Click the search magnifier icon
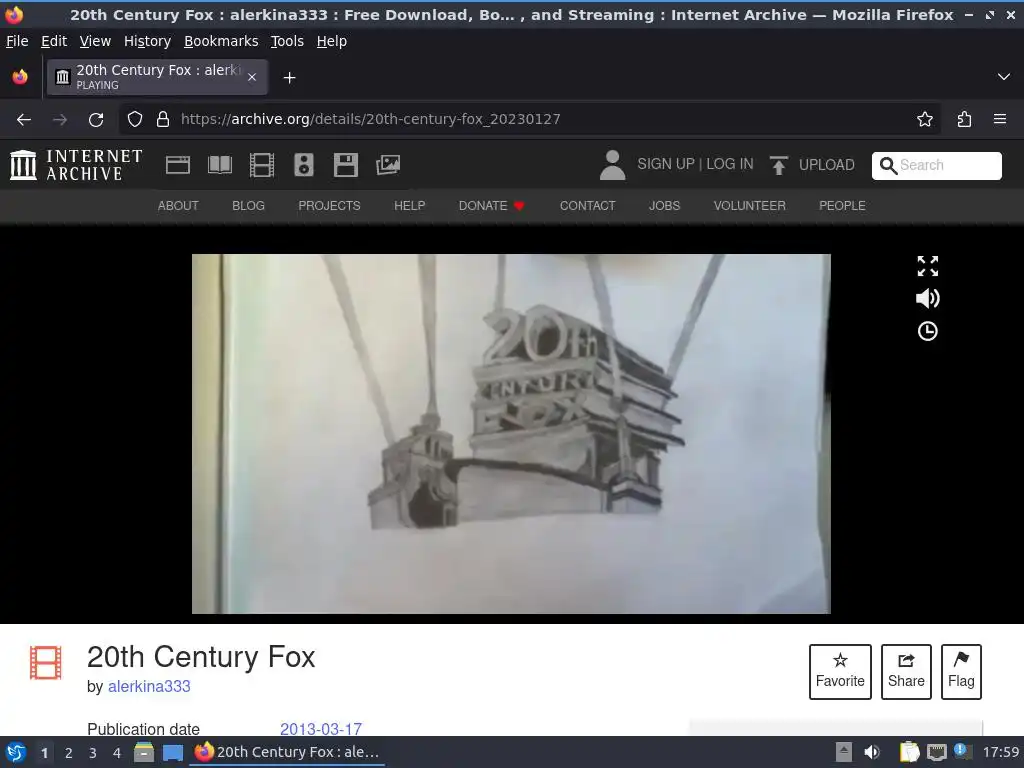The height and width of the screenshot is (768, 1024). (x=888, y=165)
